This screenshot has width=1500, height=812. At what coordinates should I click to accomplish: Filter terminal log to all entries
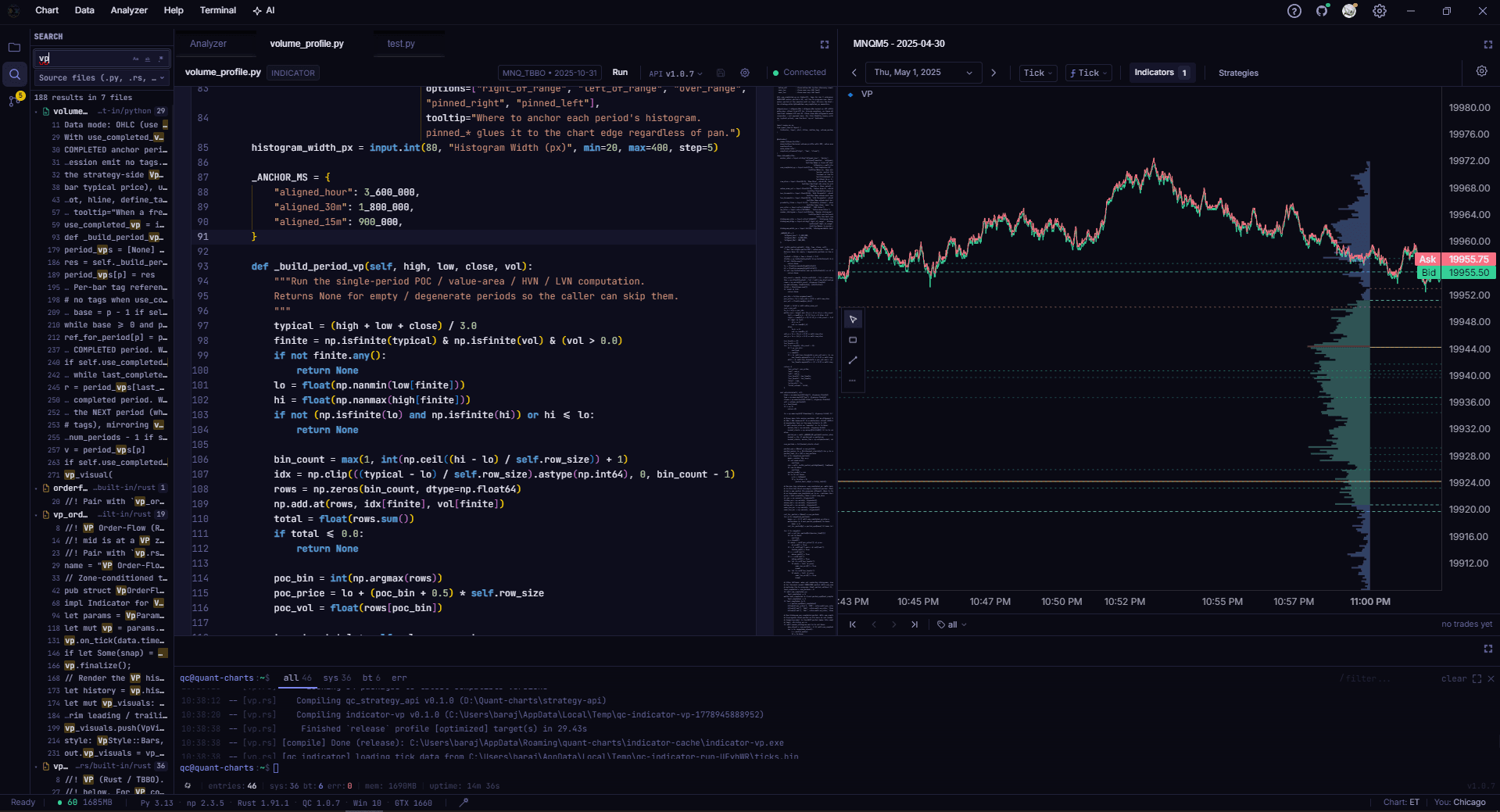(297, 678)
